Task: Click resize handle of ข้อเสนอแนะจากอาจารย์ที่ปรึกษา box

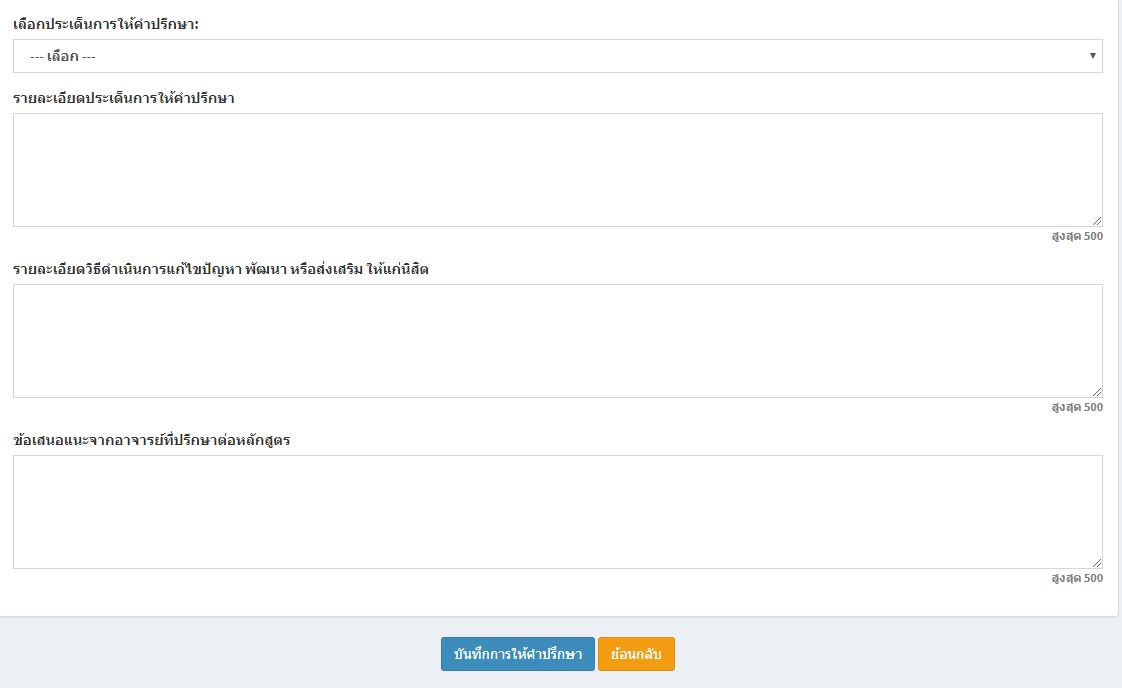Action: (x=1097, y=563)
